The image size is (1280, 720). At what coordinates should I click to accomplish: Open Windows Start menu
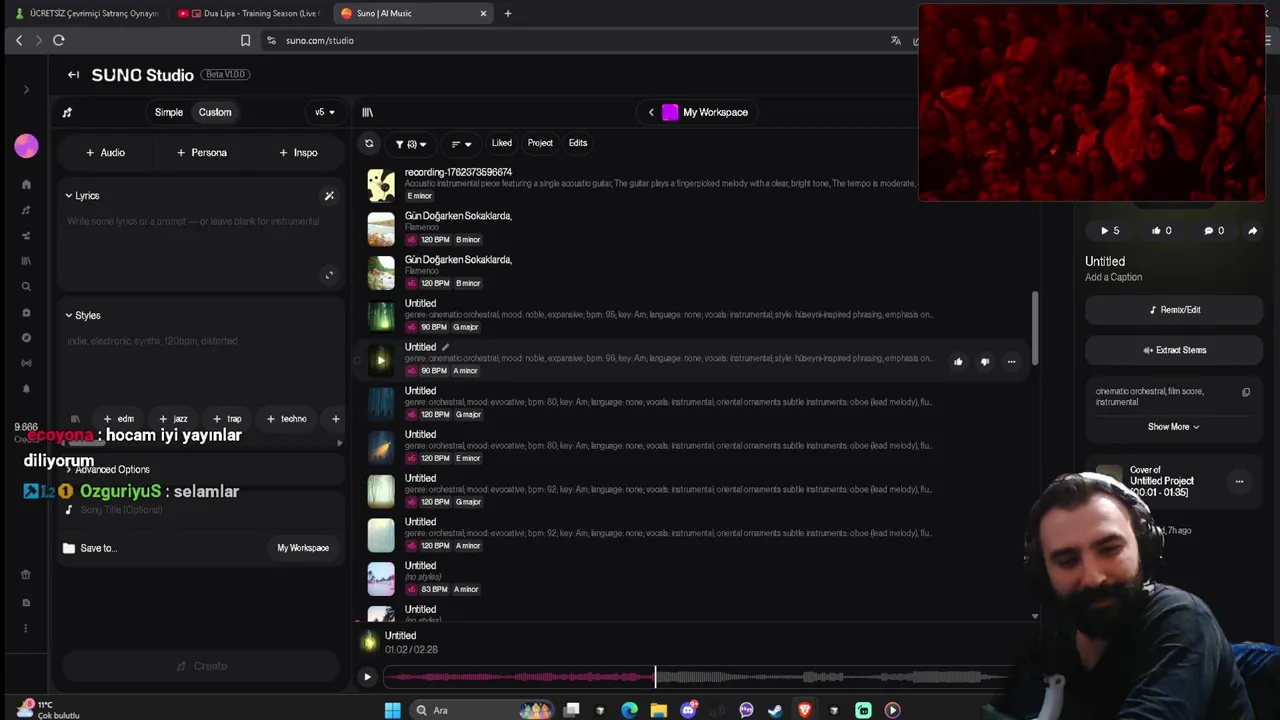tap(393, 710)
